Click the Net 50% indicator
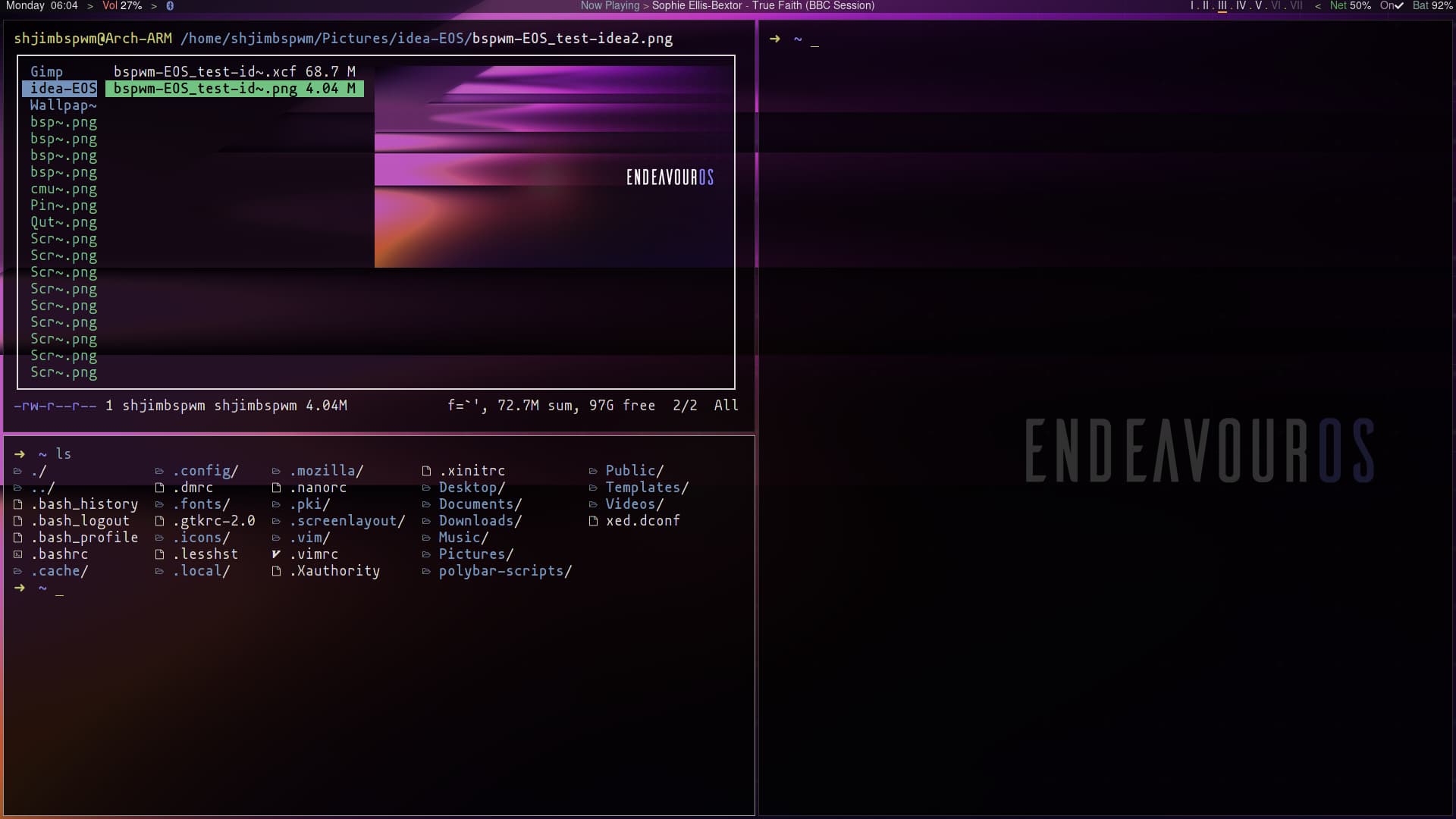Viewport: 1456px width, 819px height. click(1350, 6)
